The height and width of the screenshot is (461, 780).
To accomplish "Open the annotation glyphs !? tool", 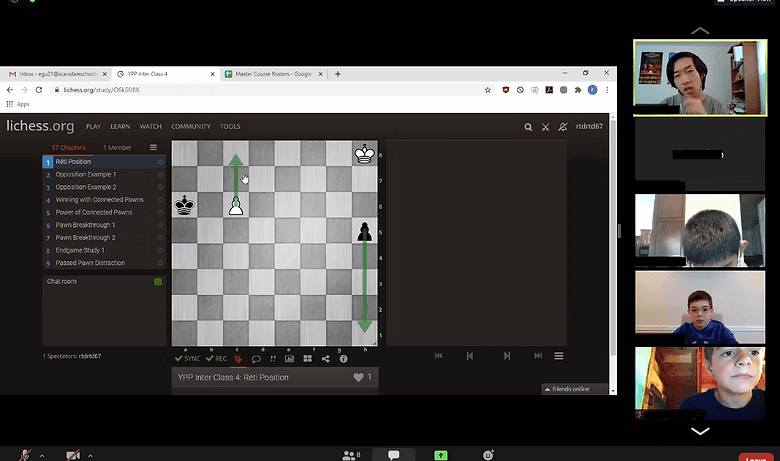I will (273, 359).
